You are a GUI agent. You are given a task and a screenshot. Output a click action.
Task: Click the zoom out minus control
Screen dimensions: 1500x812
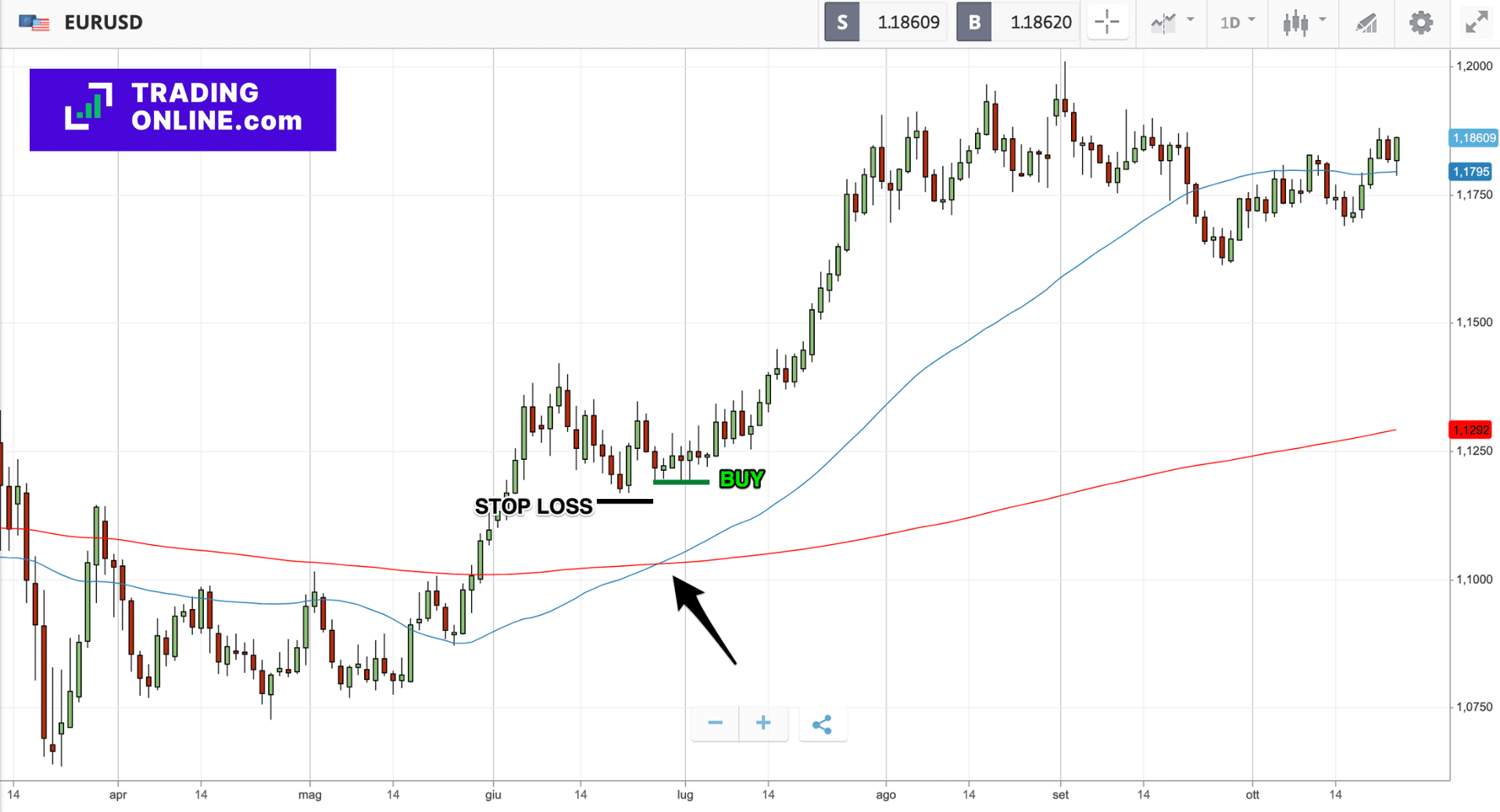tap(714, 723)
